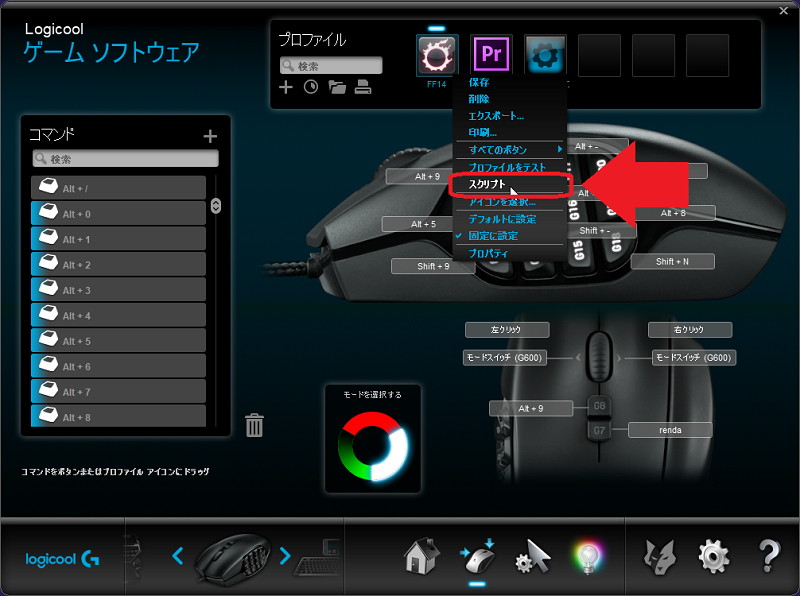Choose 削除 in context menu

479,99
